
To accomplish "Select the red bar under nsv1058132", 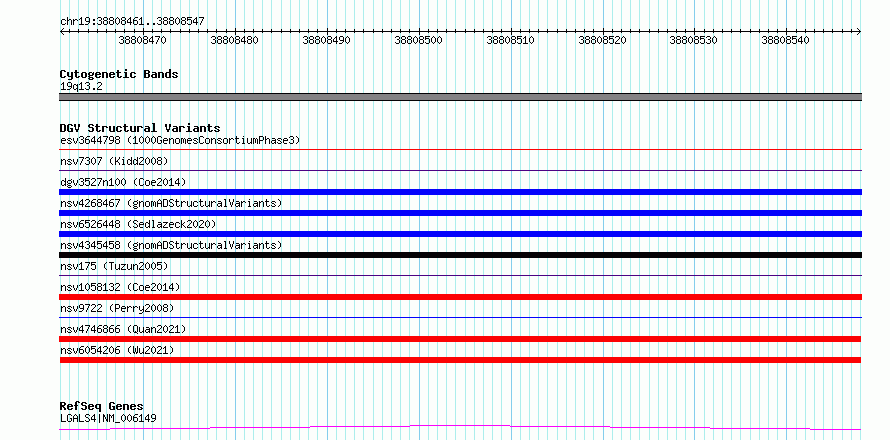I will 460,297.
